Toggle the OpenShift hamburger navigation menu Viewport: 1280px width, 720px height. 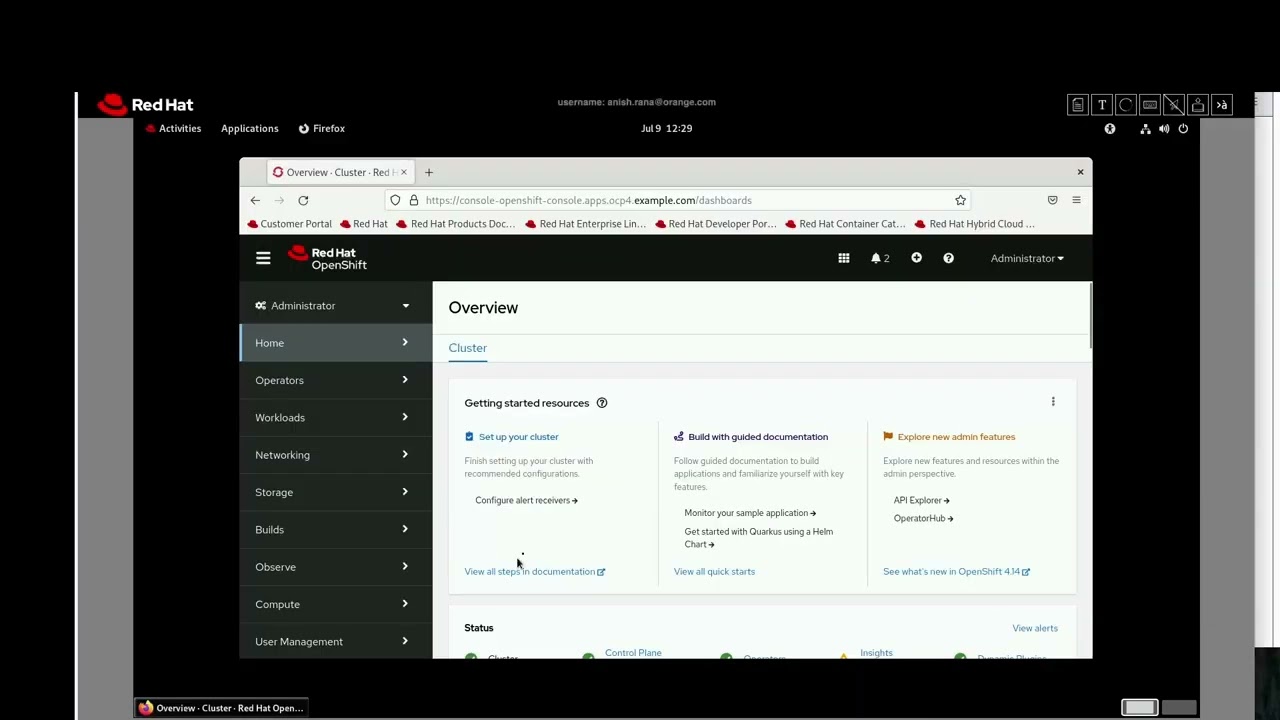263,258
